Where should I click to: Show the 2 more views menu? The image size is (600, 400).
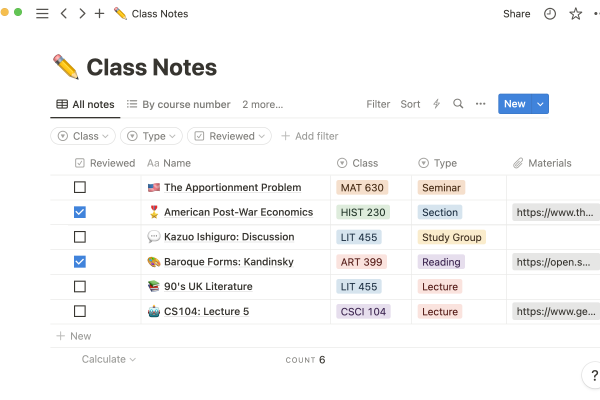tap(262, 104)
